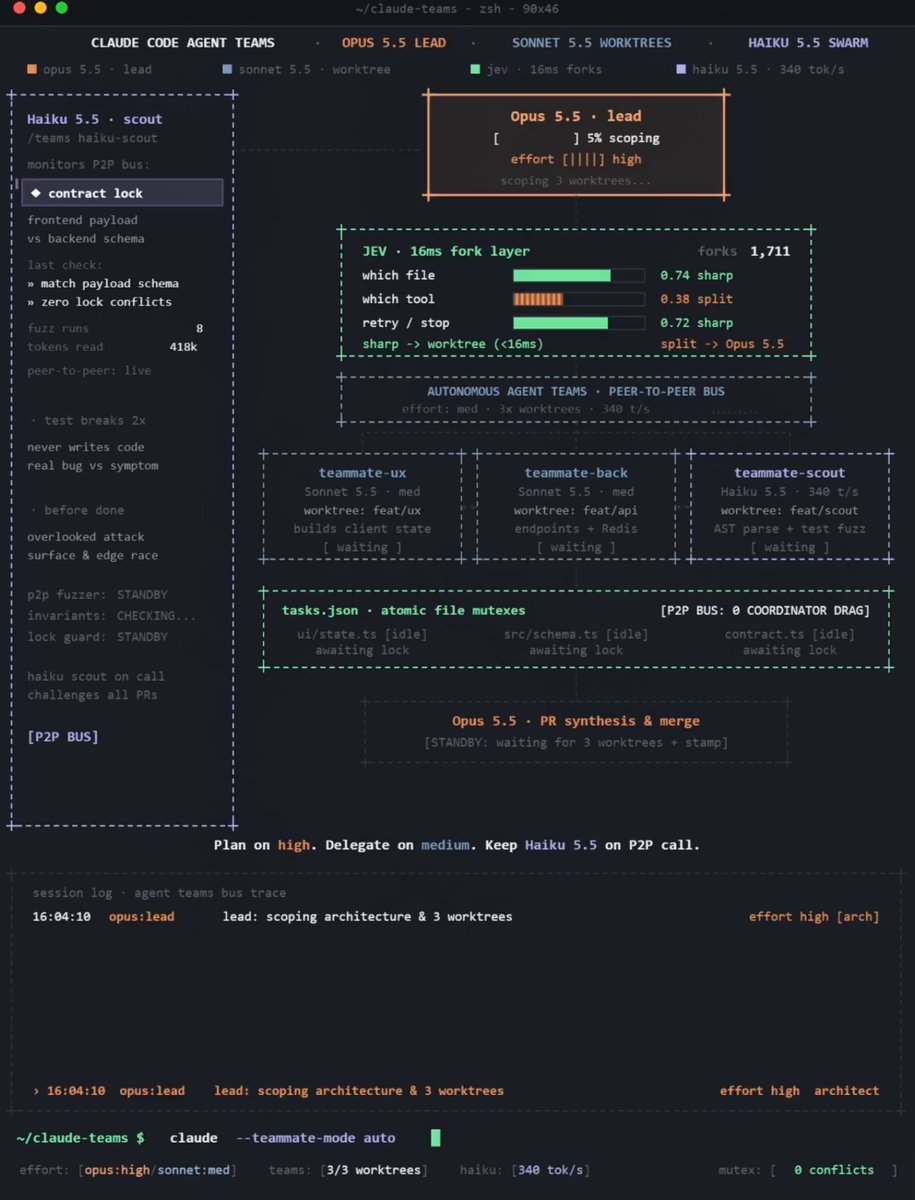Click the green square beside "jev · 16ms forks"
Image resolution: width=915 pixels, height=1200 pixels.
475,70
